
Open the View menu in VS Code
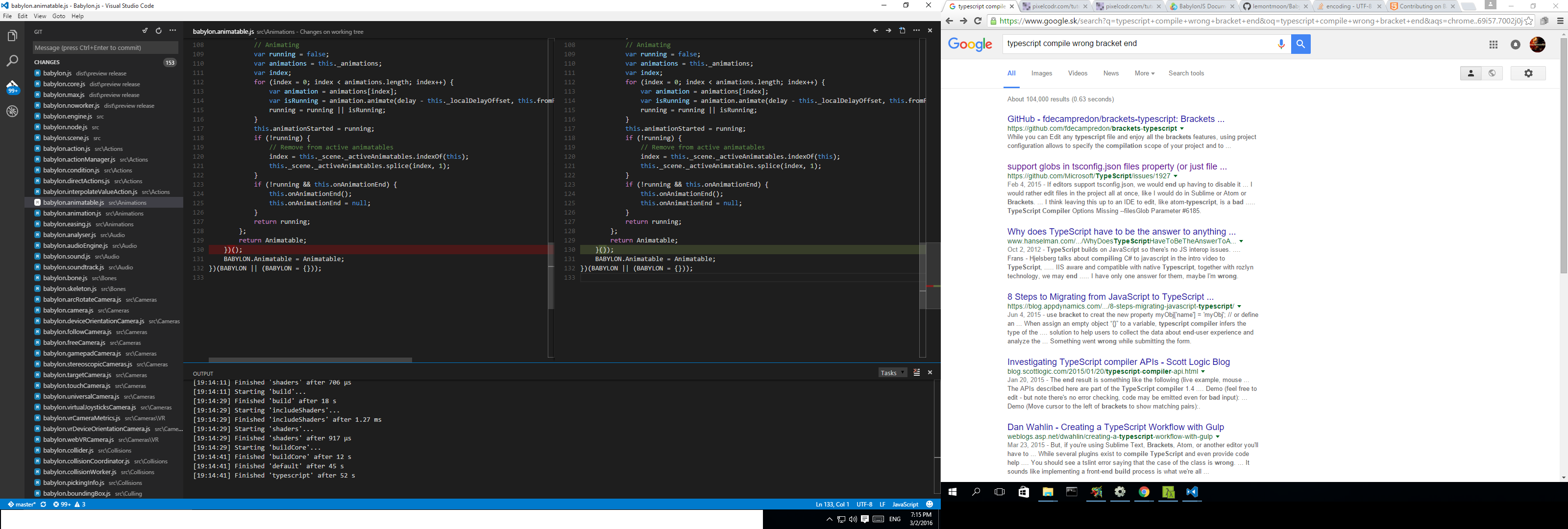(40, 17)
